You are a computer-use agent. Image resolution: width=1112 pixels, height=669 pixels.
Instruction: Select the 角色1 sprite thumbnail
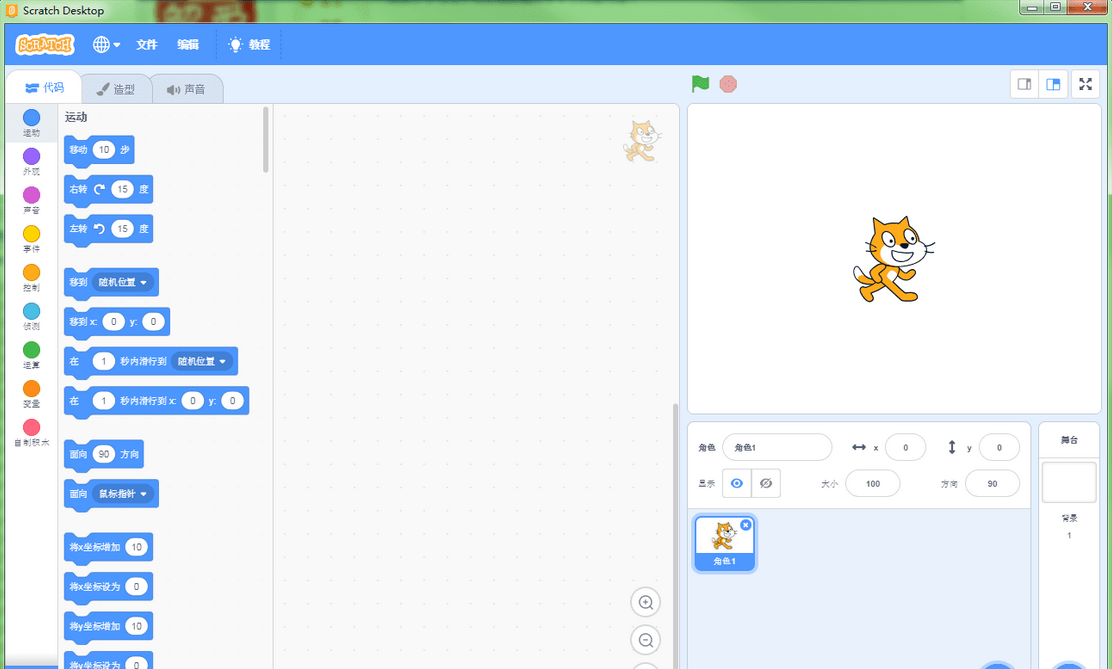coord(724,543)
